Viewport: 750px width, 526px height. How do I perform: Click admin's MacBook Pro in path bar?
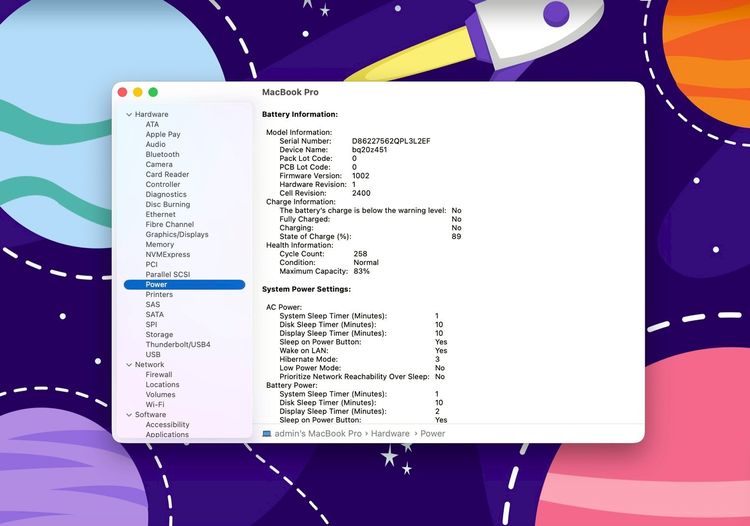[x=318, y=434]
